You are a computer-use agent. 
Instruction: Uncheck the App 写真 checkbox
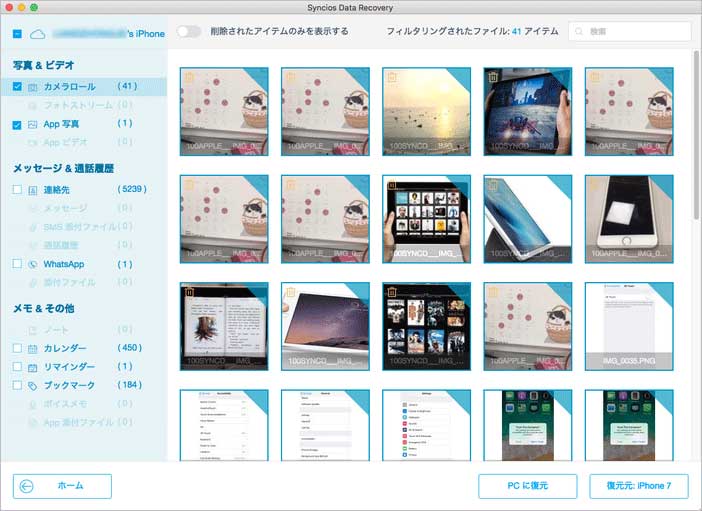tap(17, 125)
